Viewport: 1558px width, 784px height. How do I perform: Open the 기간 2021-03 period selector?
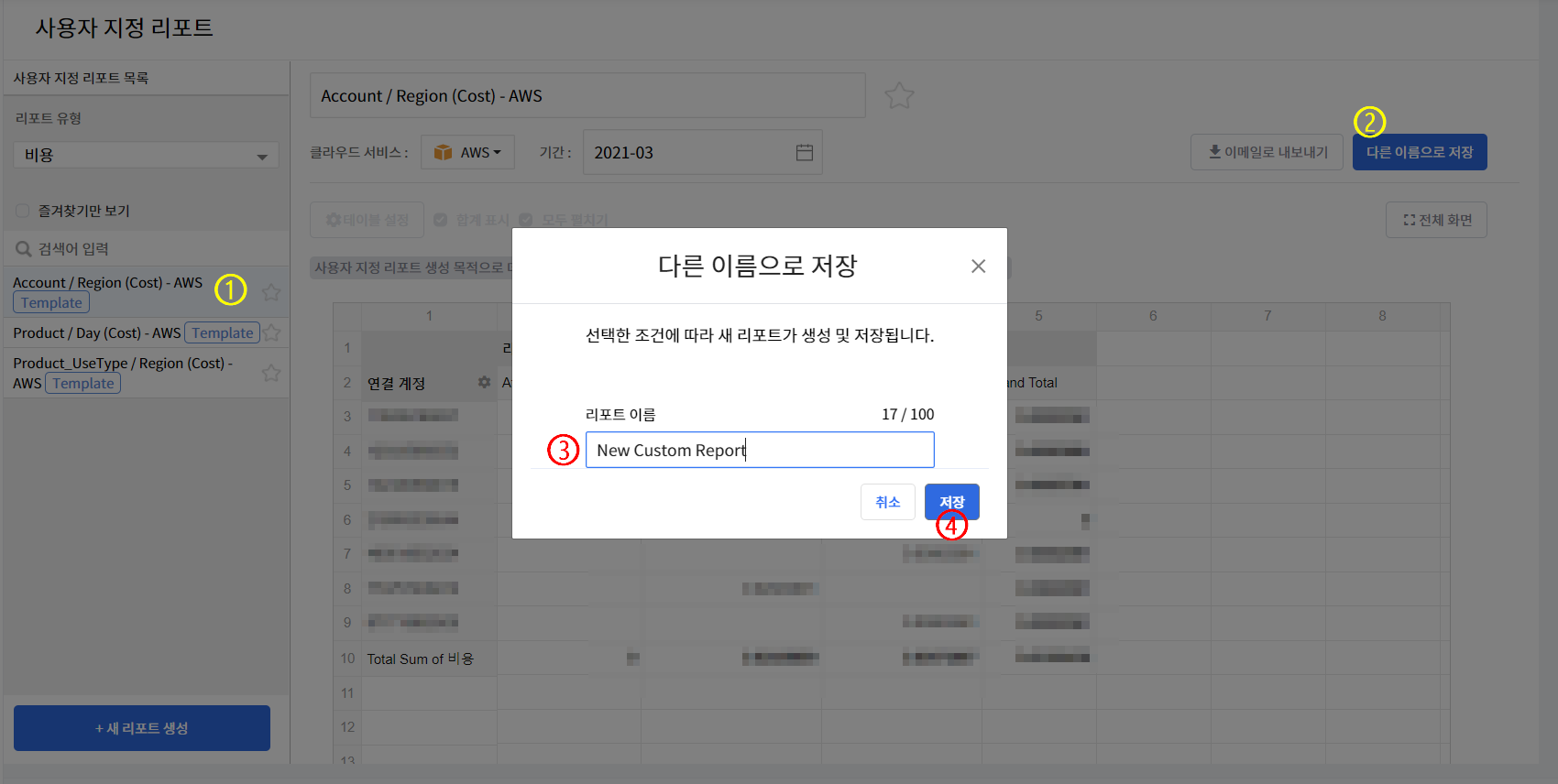(x=687, y=153)
